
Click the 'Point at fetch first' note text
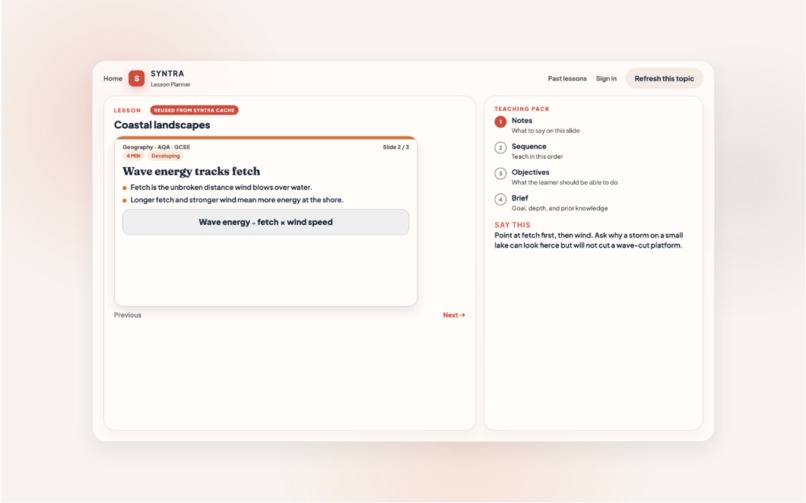[589, 240]
